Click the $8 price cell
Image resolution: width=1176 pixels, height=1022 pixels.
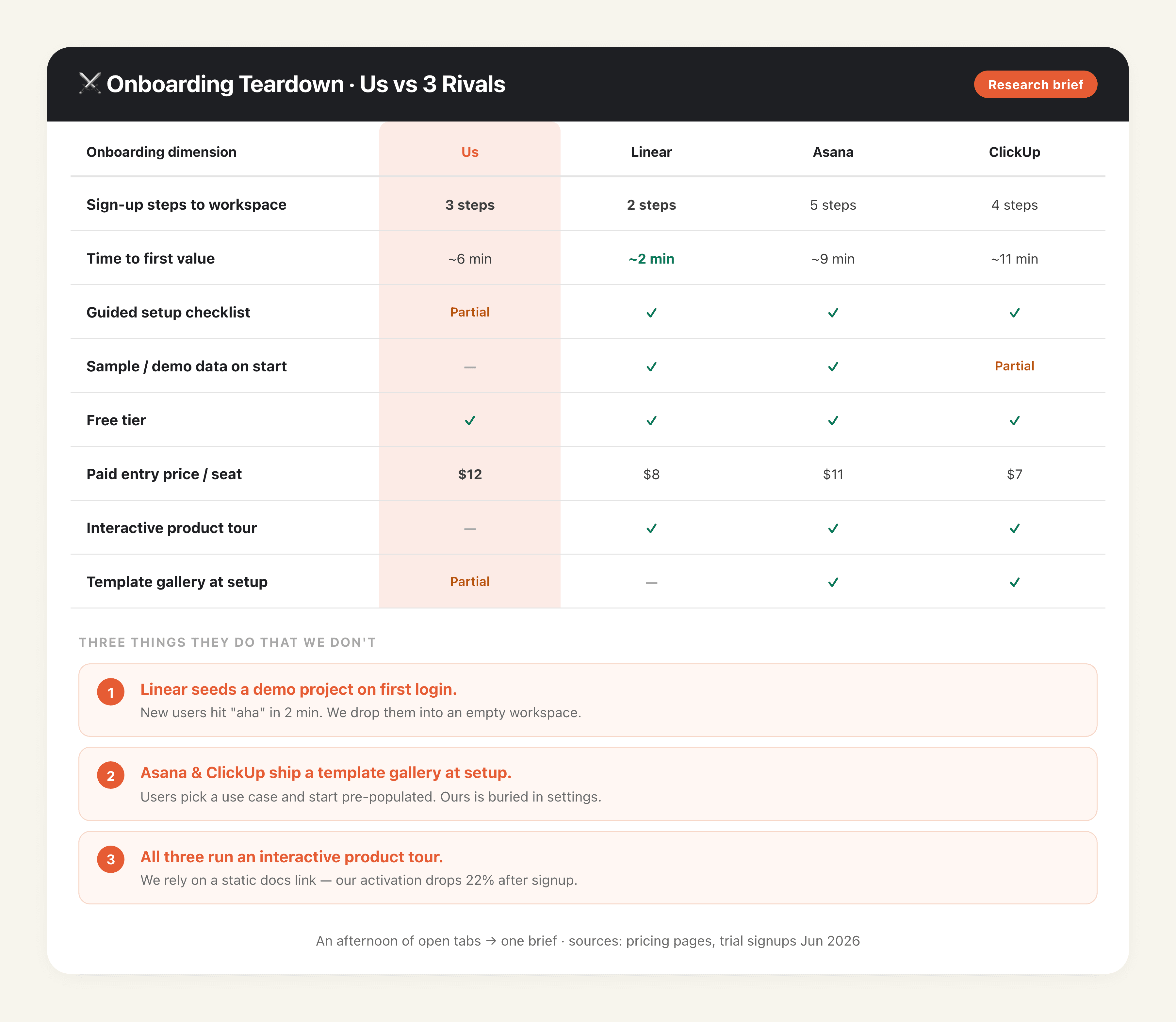651,474
